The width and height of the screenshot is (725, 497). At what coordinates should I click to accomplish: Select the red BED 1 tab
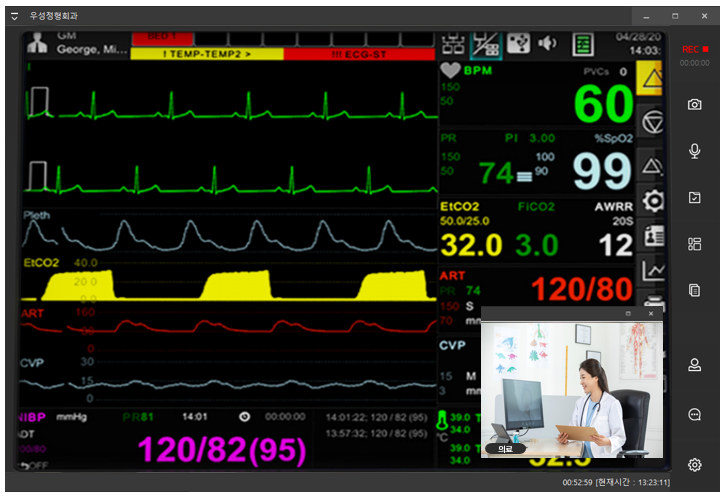162,38
